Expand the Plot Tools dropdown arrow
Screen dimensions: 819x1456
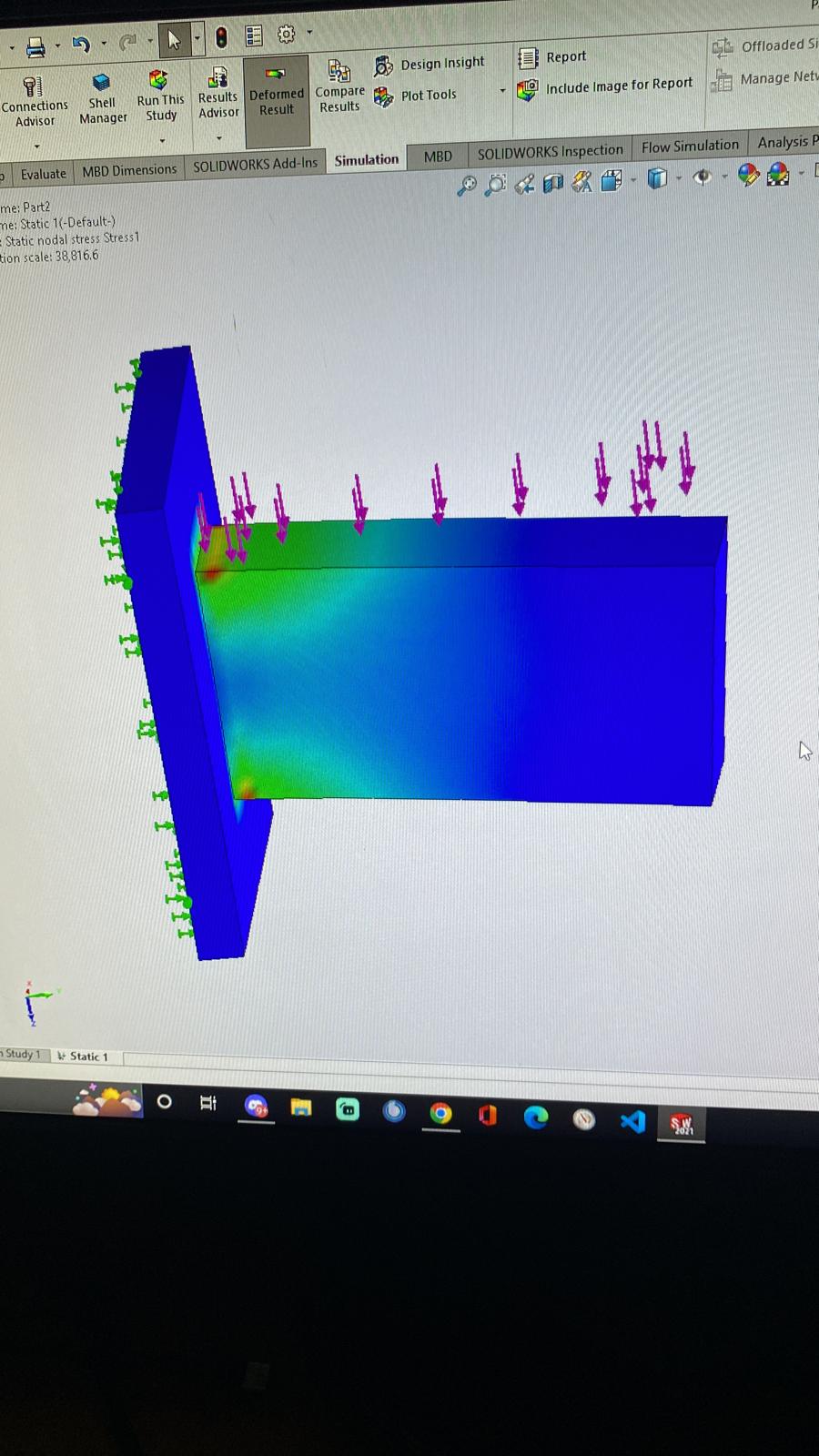click(502, 91)
